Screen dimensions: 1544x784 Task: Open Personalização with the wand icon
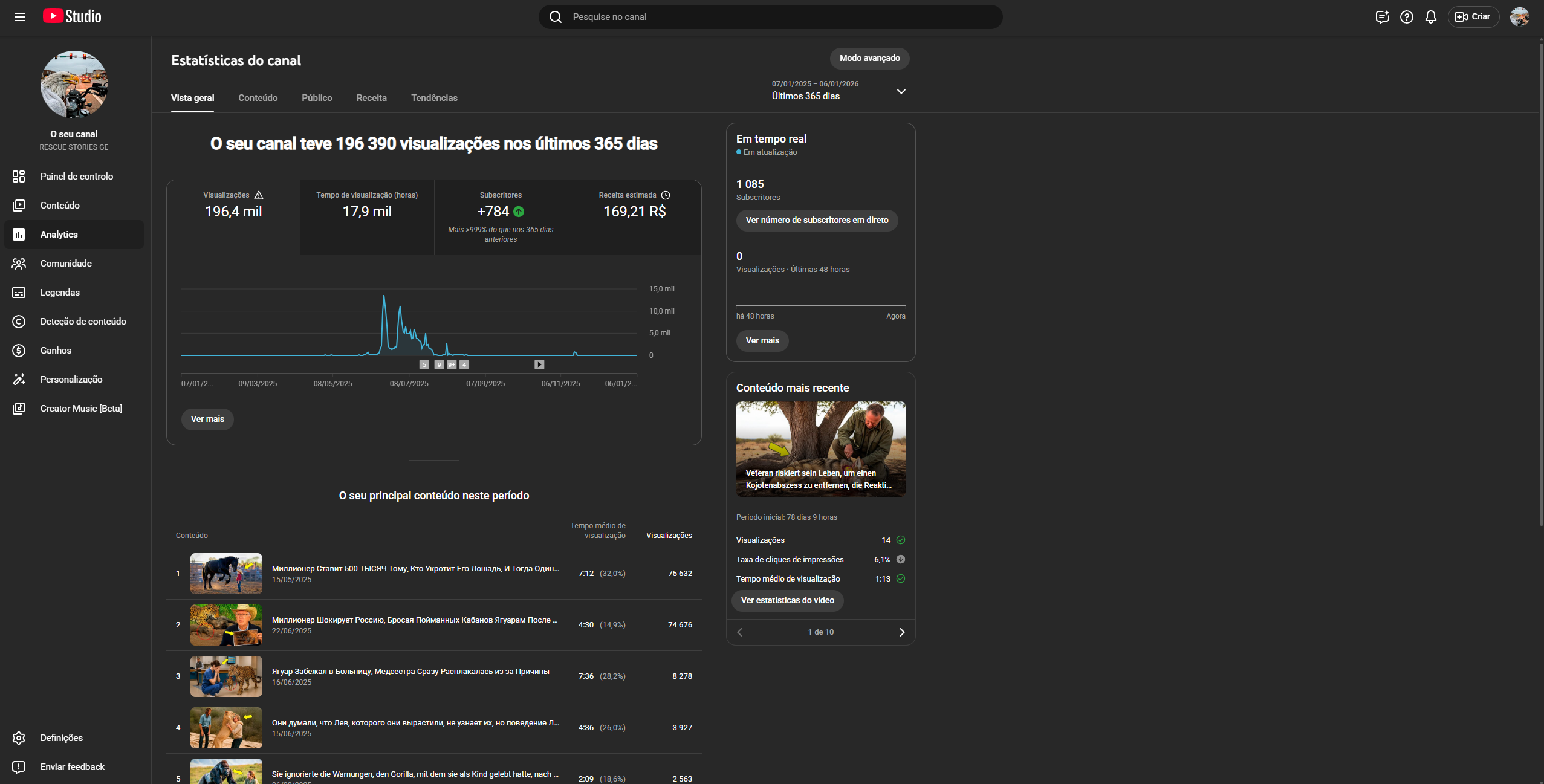coord(71,380)
